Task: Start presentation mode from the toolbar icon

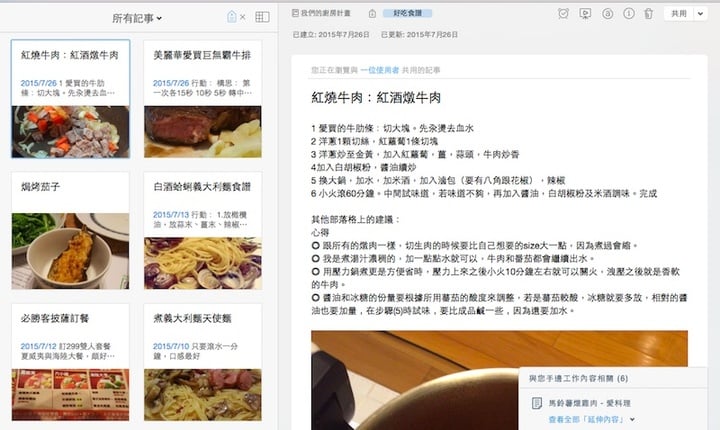Action: point(585,14)
